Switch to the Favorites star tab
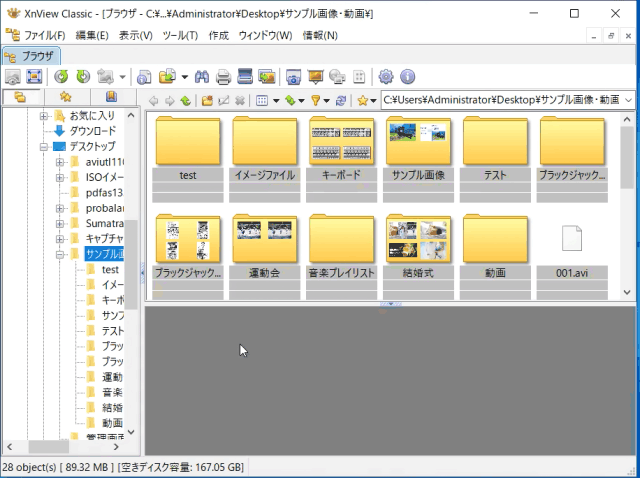This screenshot has width=640, height=478. coord(65,97)
